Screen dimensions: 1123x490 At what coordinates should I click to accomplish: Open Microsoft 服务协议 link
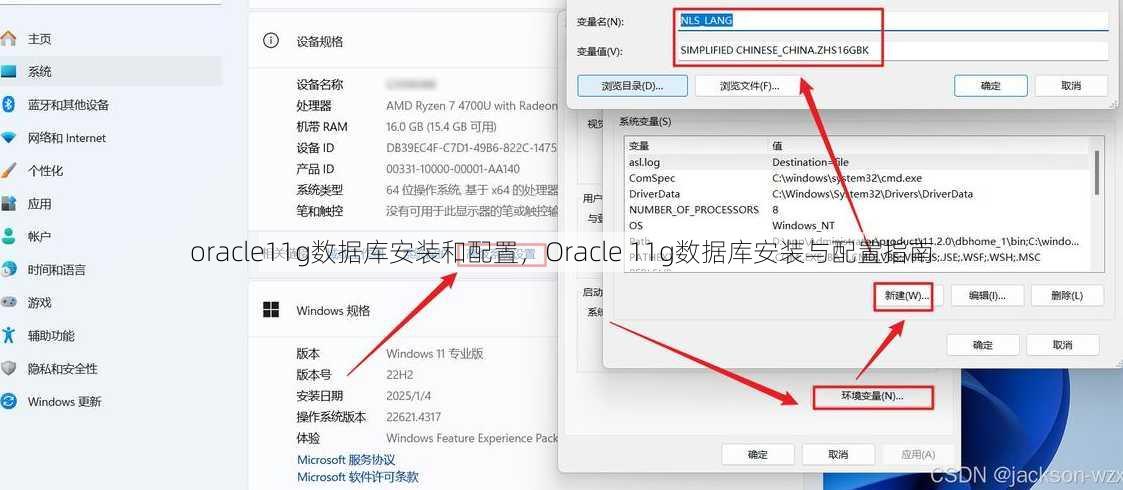[346, 459]
